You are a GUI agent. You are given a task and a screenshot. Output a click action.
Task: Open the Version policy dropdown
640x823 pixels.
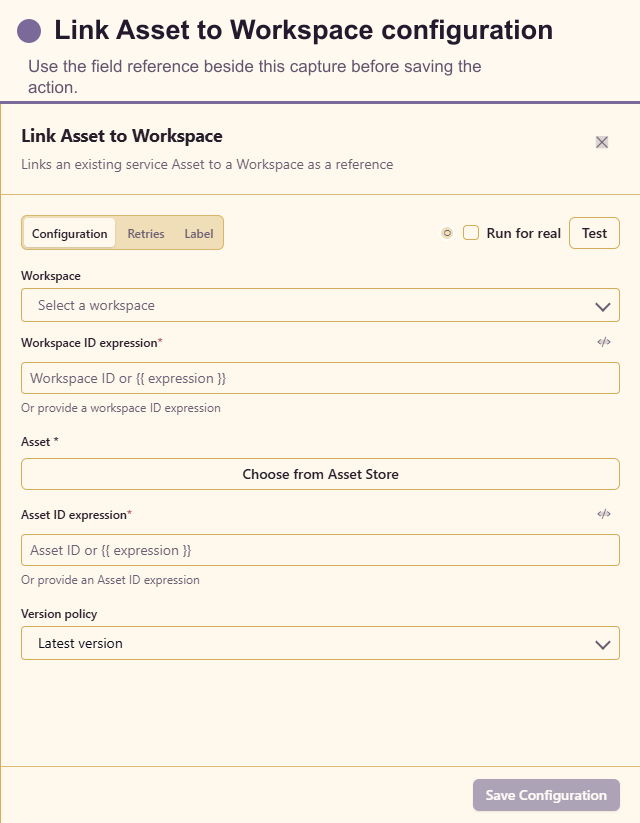(x=320, y=643)
